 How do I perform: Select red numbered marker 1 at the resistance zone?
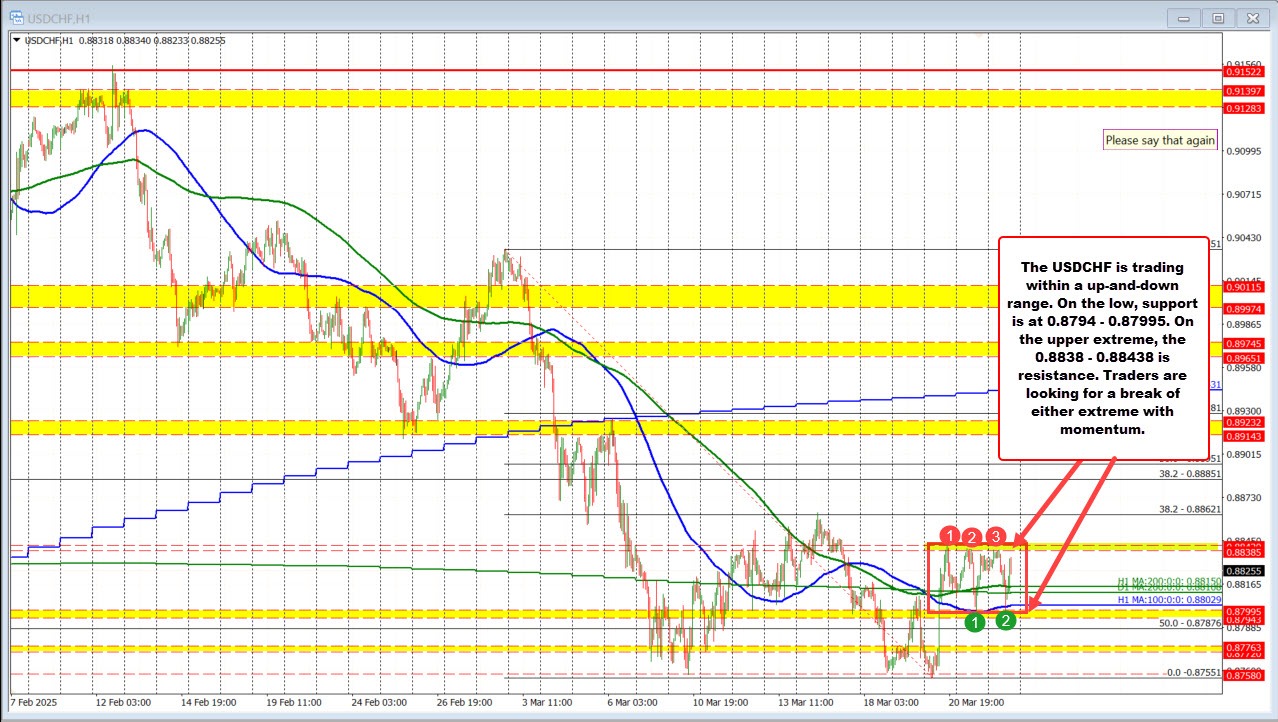[x=949, y=537]
